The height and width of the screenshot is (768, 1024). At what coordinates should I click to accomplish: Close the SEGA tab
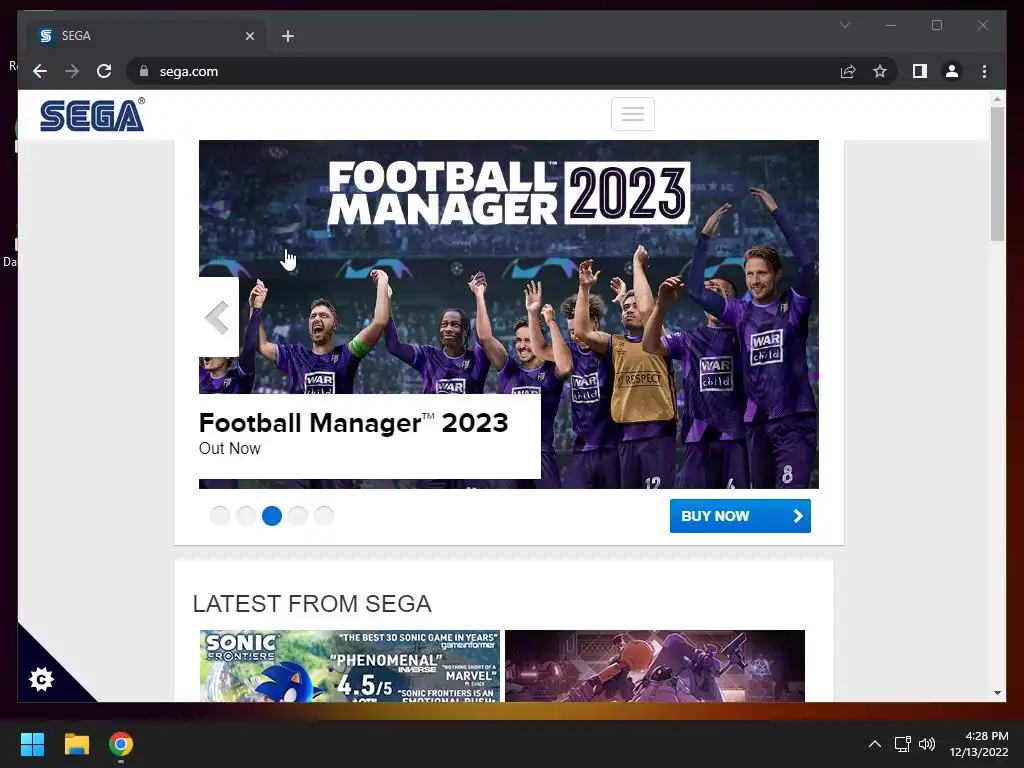click(x=249, y=36)
